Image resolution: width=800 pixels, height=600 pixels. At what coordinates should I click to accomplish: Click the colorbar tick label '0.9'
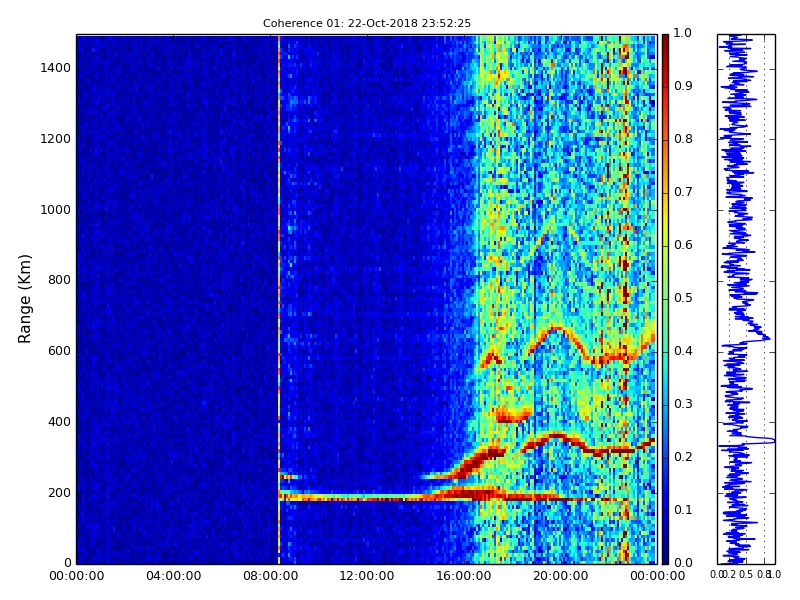683,86
